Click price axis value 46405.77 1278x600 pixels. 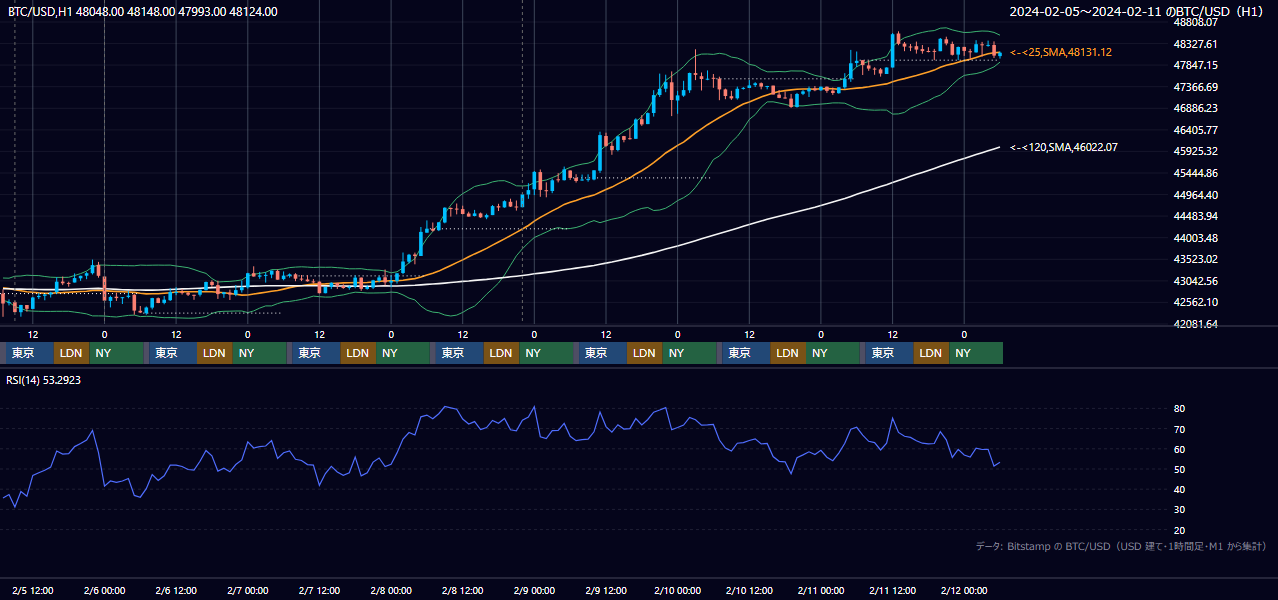(x=1195, y=130)
